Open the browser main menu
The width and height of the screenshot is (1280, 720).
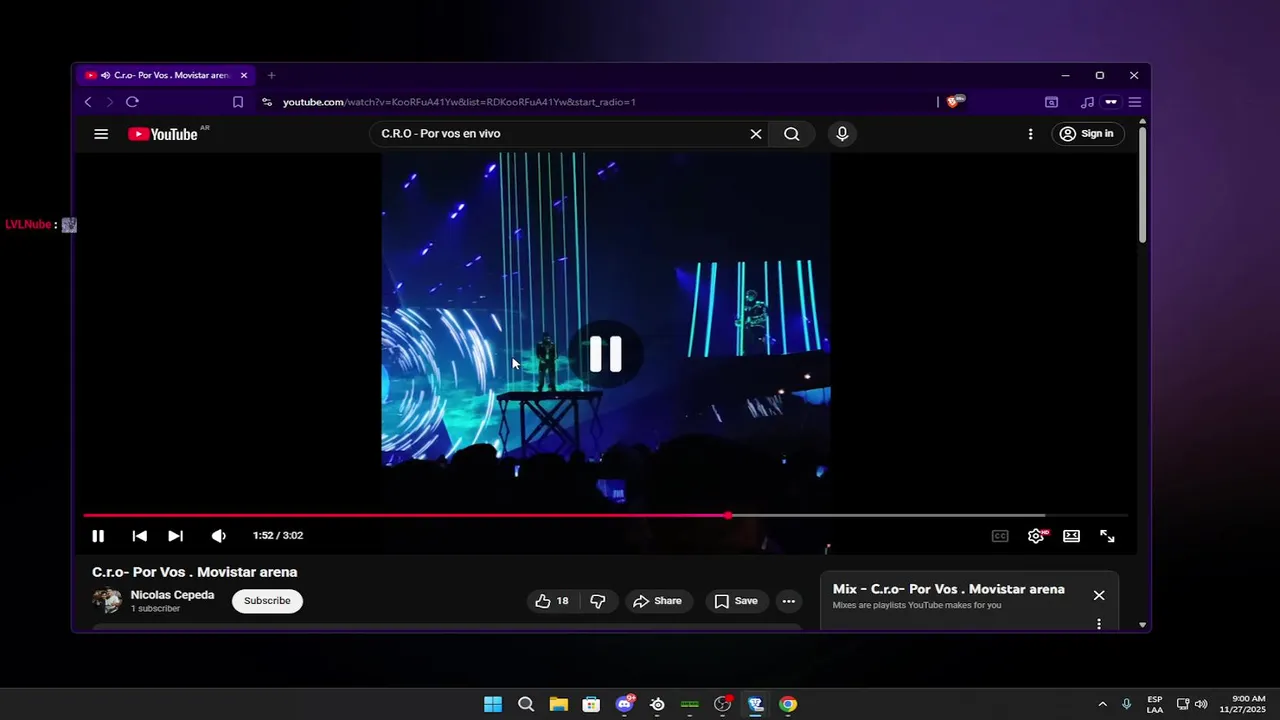pos(1135,102)
